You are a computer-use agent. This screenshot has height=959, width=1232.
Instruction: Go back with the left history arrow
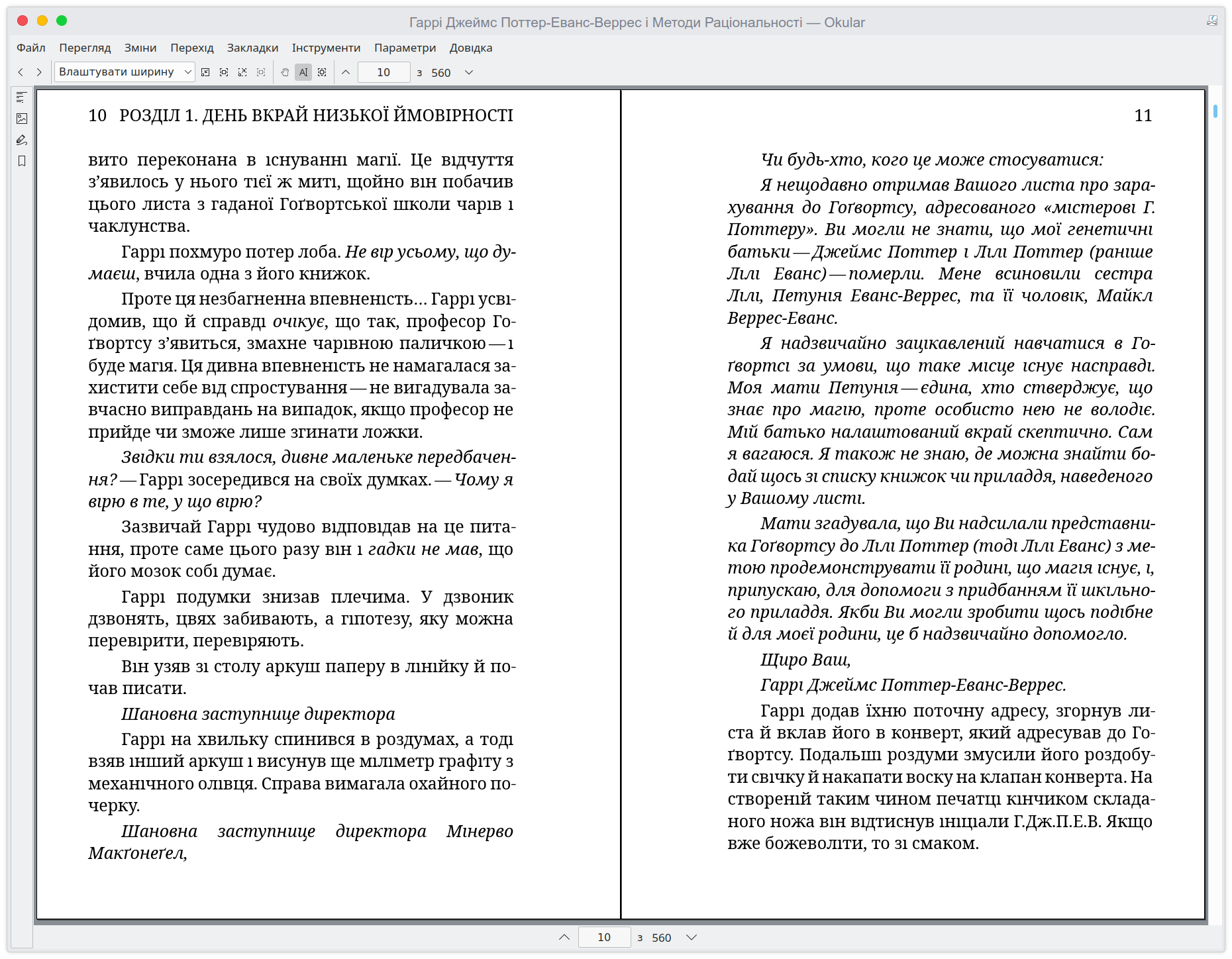click(21, 72)
